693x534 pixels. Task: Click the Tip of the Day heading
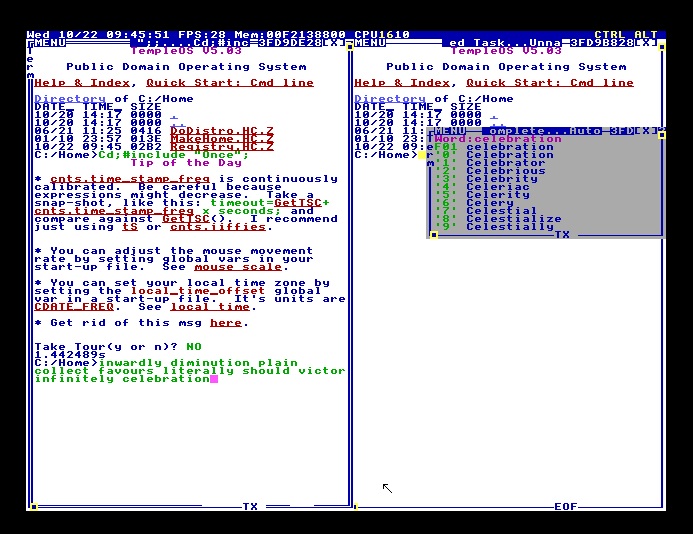(186, 163)
